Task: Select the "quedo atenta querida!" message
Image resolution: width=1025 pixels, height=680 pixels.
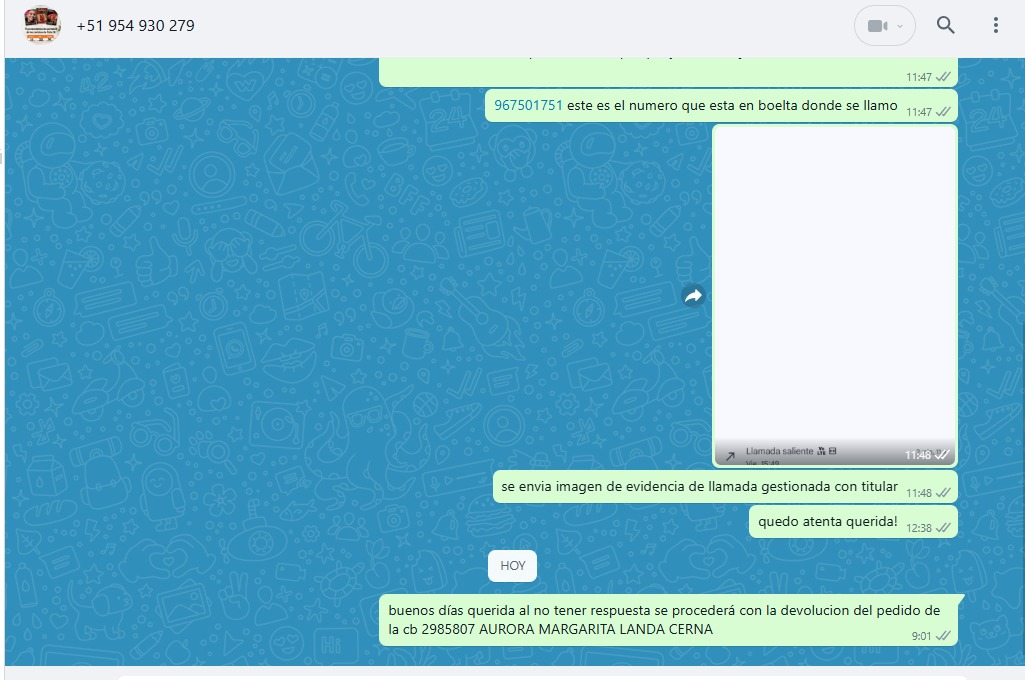Action: point(827,521)
